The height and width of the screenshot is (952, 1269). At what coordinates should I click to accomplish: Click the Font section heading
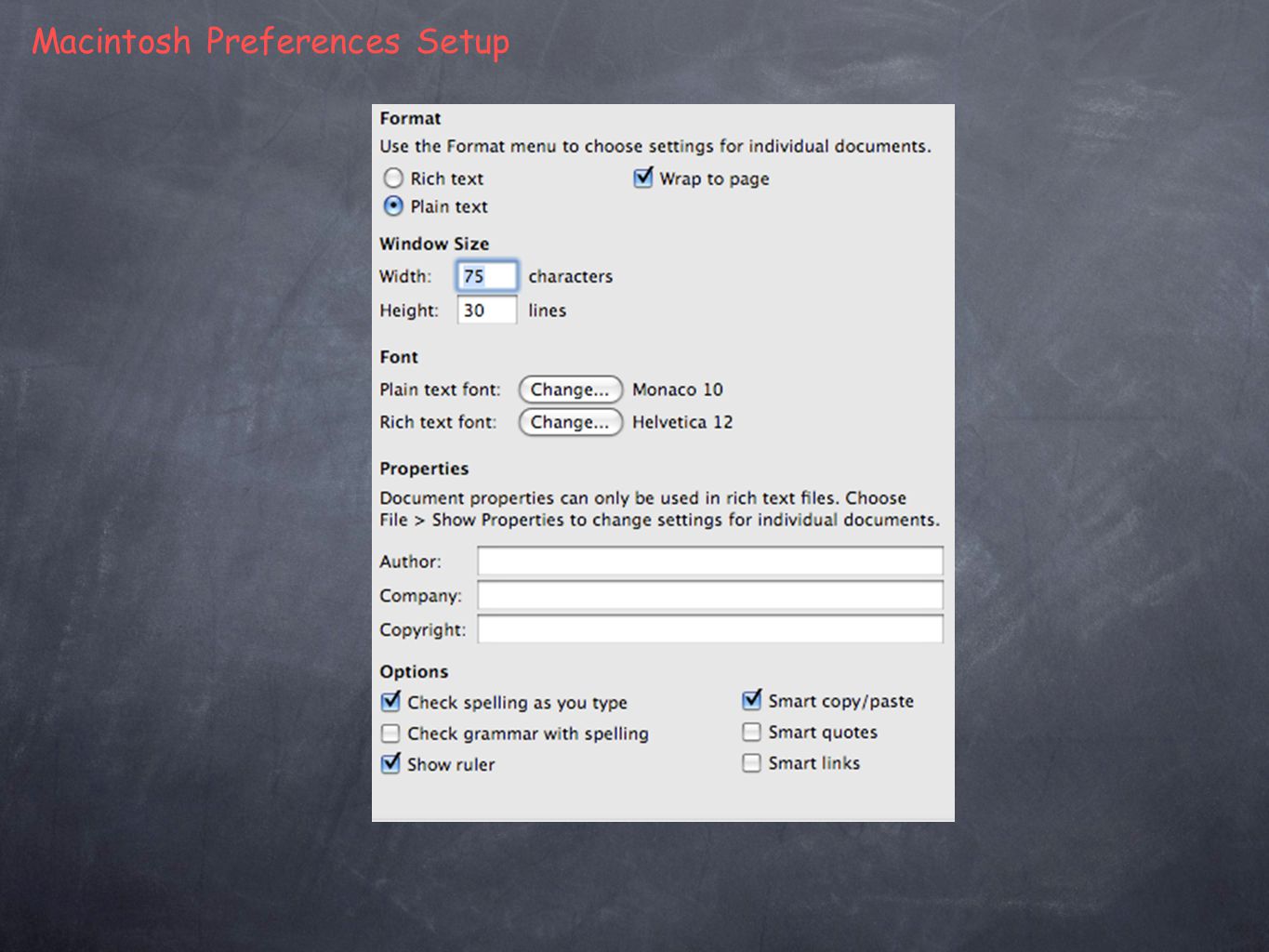click(x=399, y=357)
